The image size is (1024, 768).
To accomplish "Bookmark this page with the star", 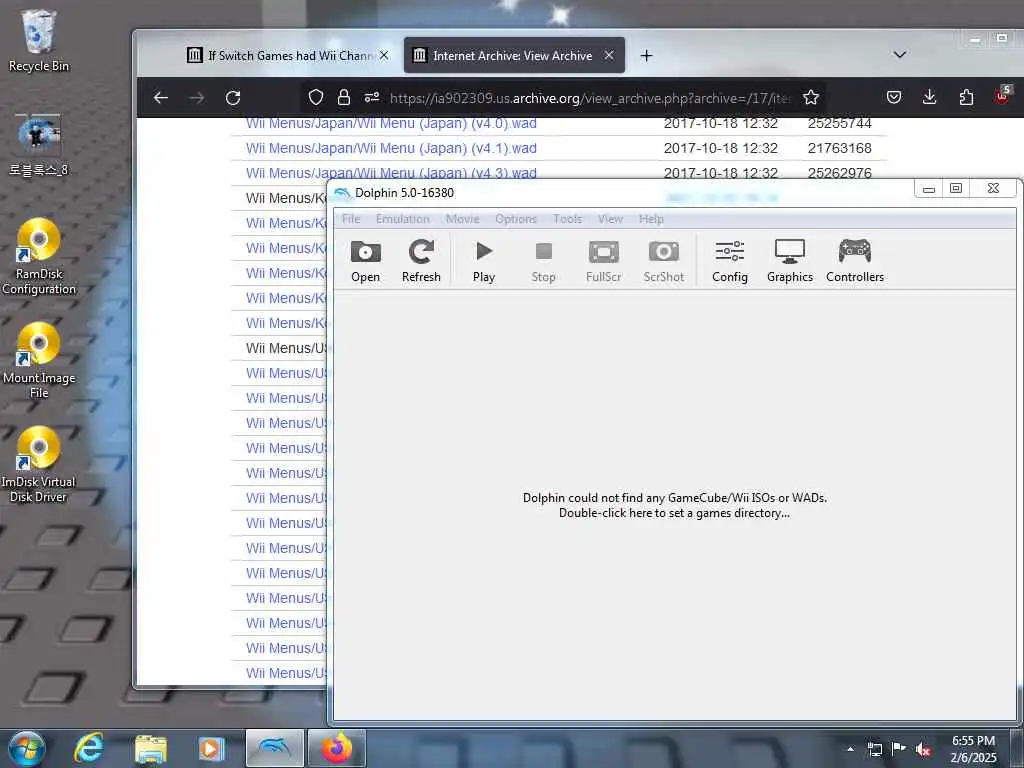I will [811, 97].
